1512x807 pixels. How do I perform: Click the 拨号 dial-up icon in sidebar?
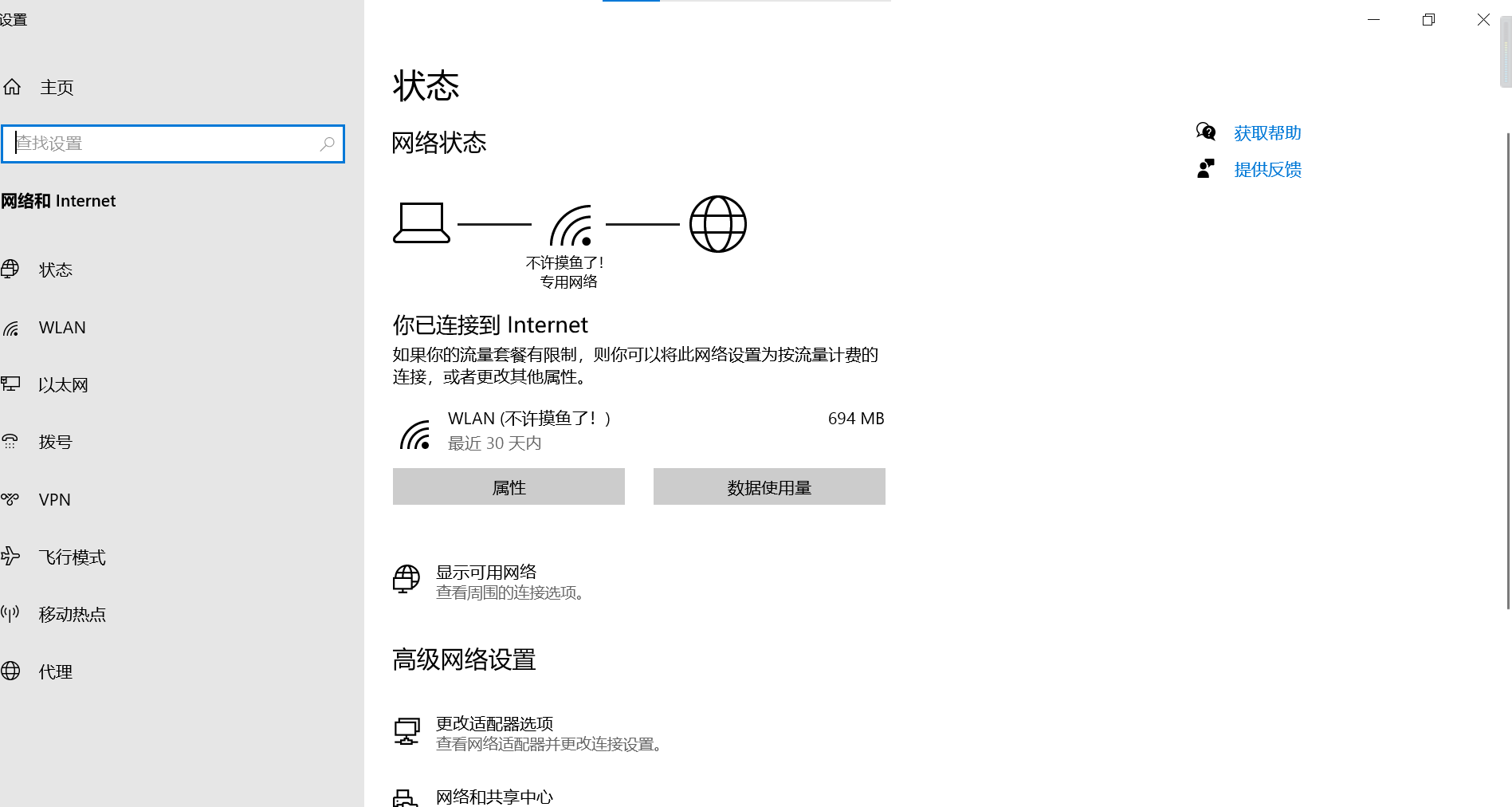[10, 442]
